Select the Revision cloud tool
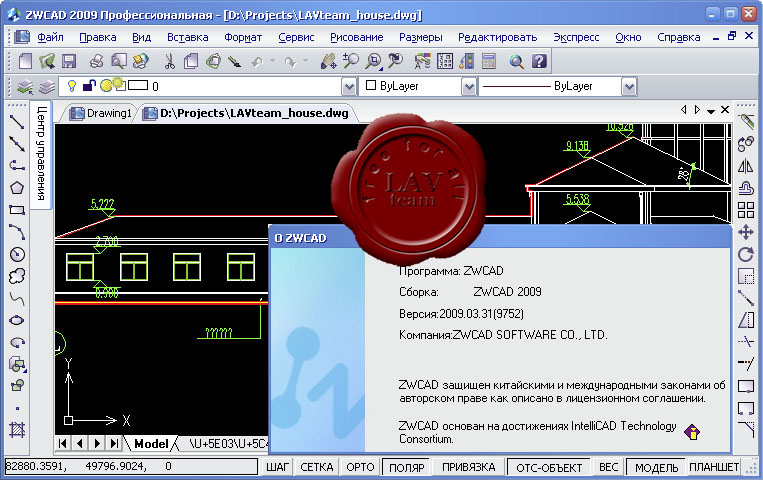The image size is (763, 480). pyautogui.click(x=17, y=276)
